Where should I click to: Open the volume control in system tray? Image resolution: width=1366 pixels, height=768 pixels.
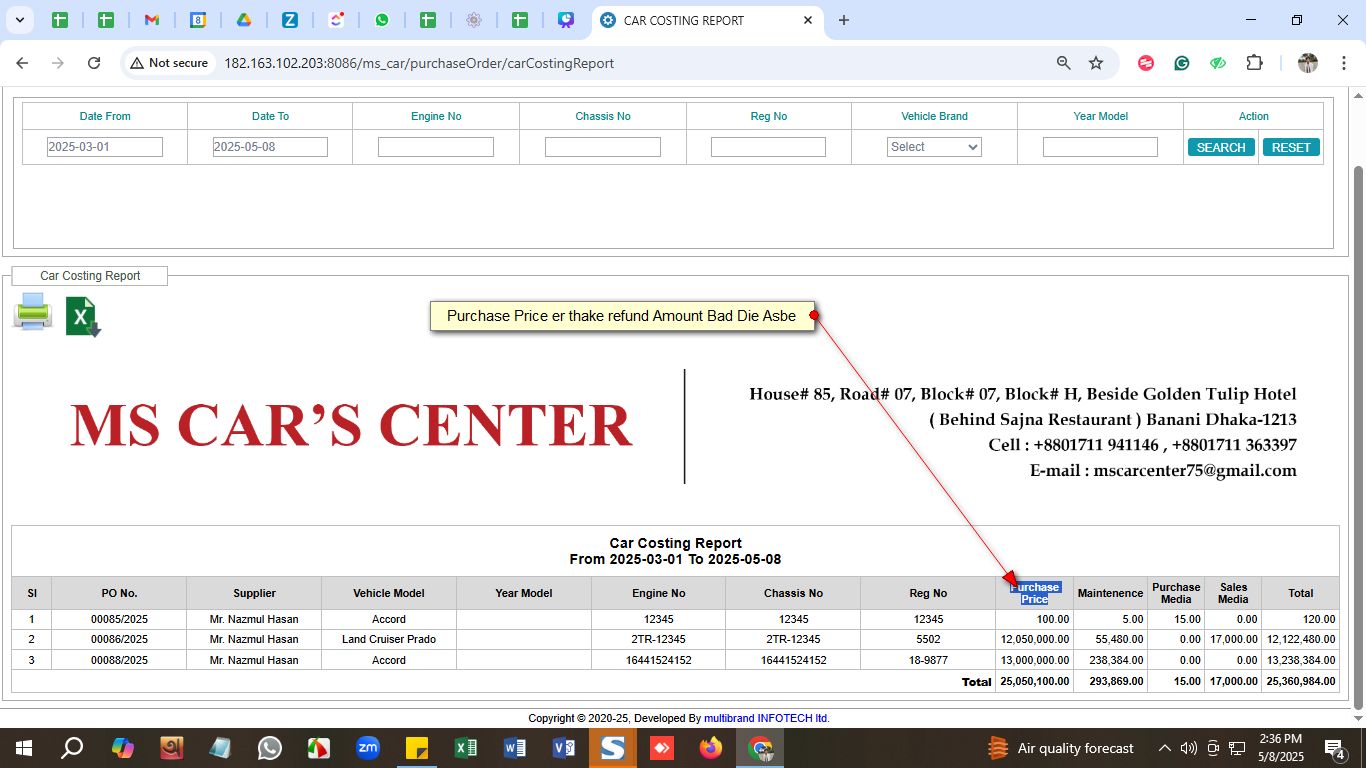tap(1189, 748)
